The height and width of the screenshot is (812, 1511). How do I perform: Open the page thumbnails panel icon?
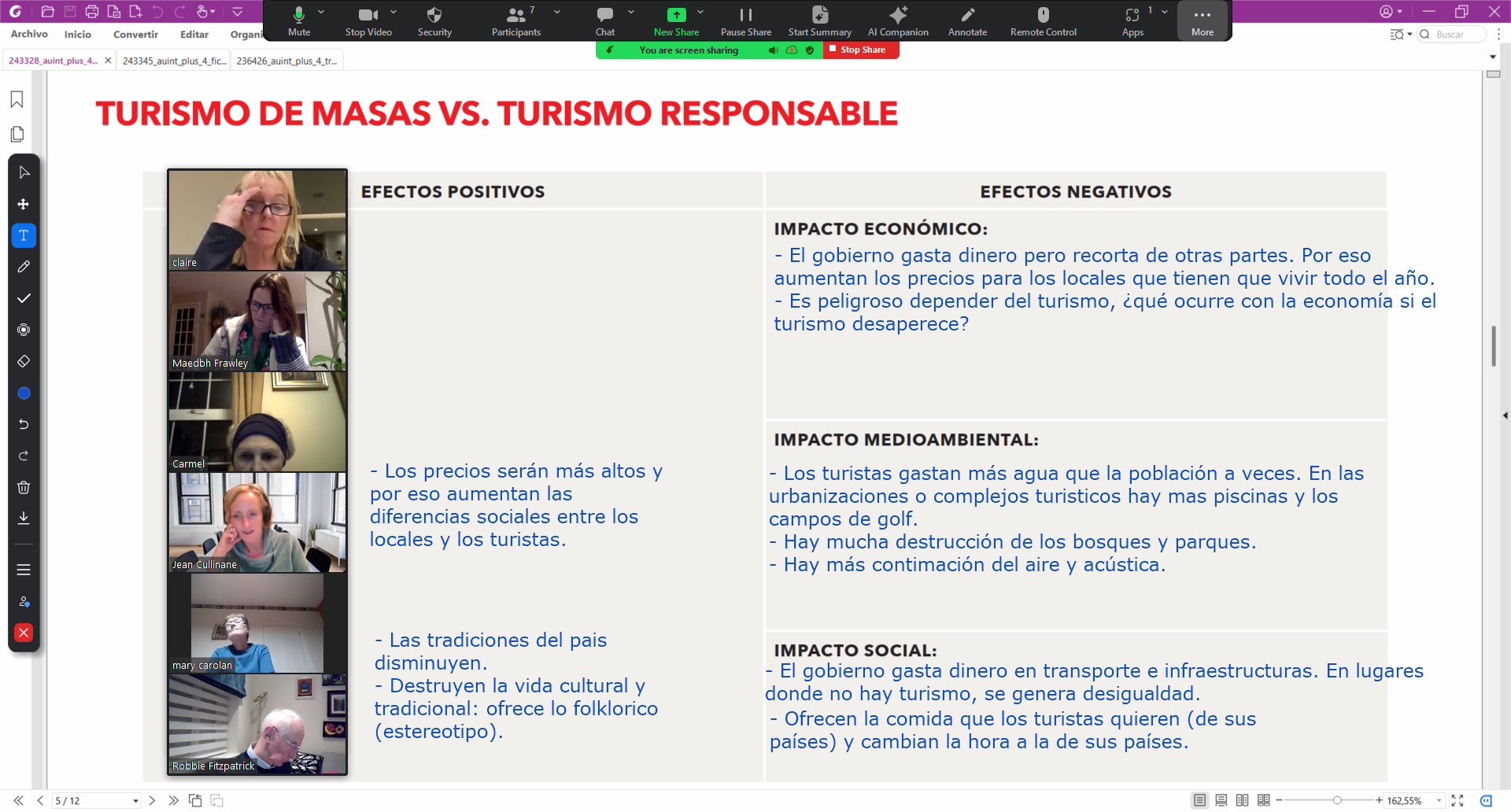pyautogui.click(x=17, y=134)
